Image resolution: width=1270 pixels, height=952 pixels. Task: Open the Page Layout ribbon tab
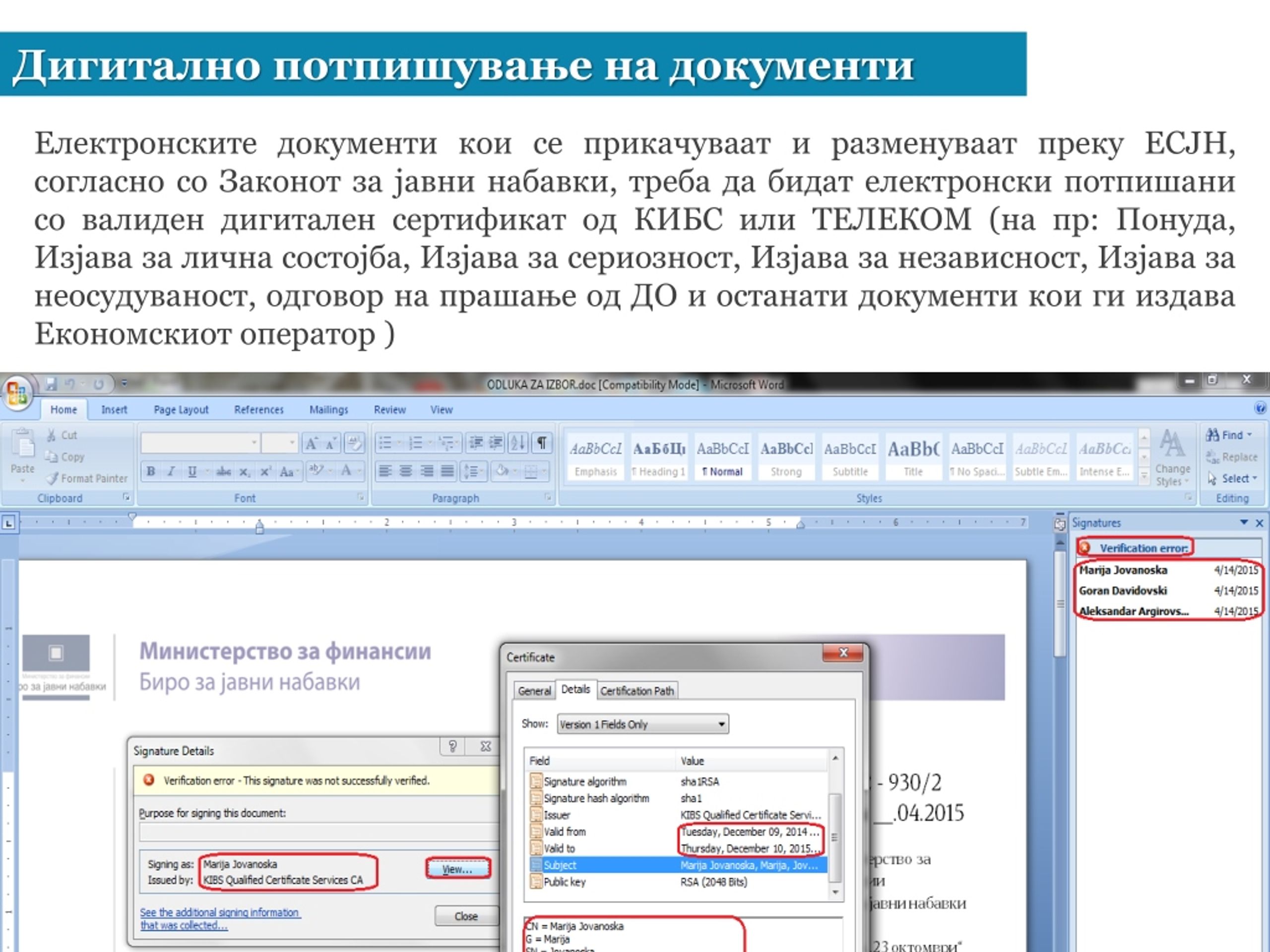pyautogui.click(x=181, y=410)
